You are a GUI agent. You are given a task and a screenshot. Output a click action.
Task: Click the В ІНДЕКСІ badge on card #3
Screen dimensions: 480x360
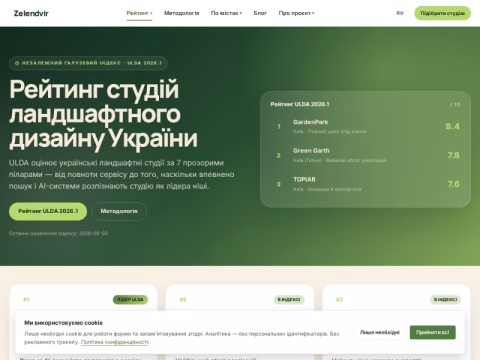pyautogui.click(x=445, y=300)
